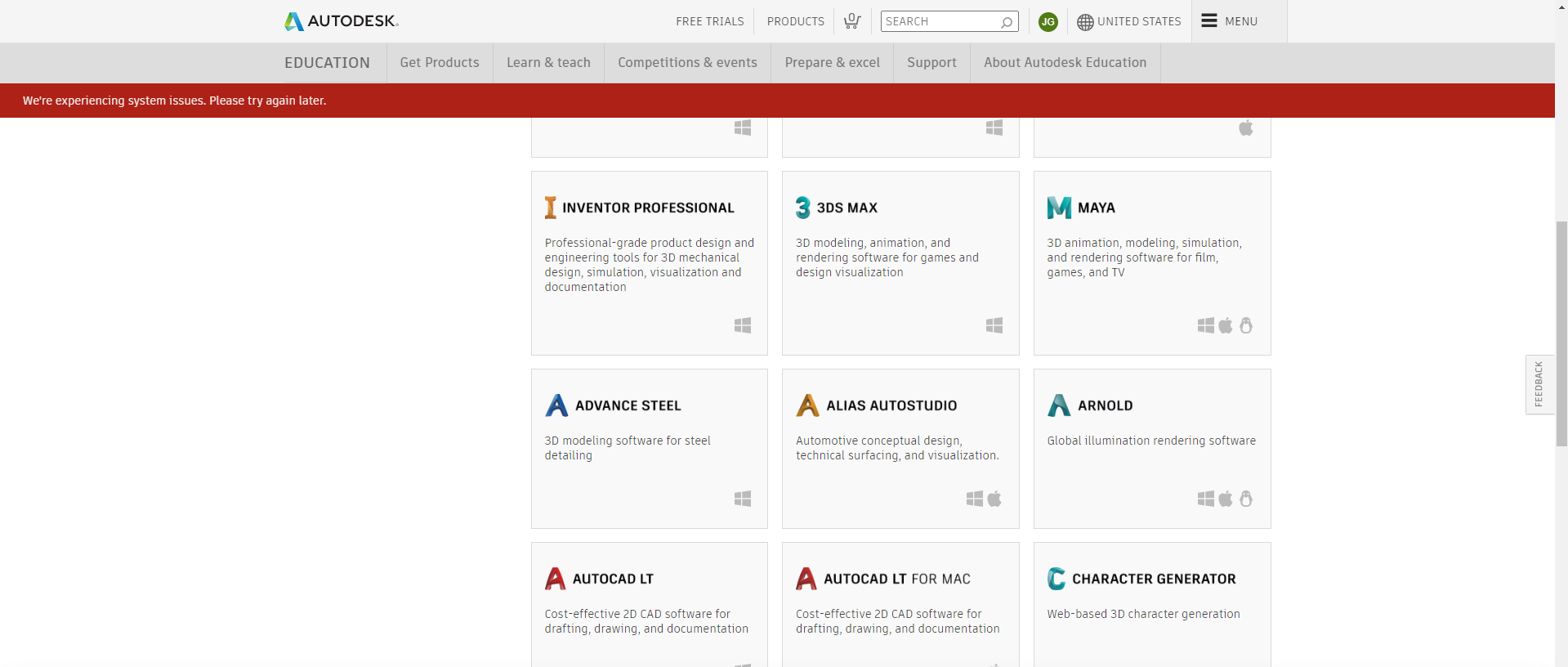
Task: Click Apple icon on Maya card
Action: [1226, 325]
